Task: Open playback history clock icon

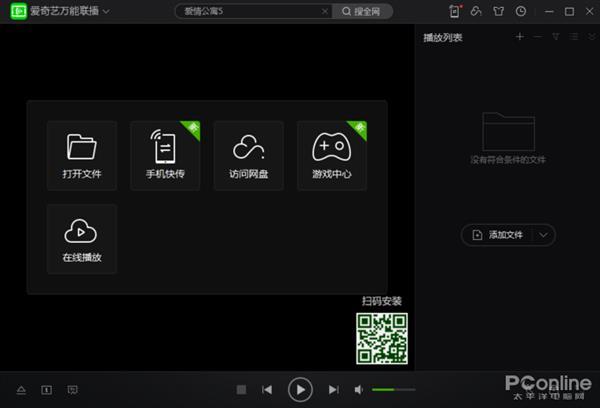Action: pyautogui.click(x=521, y=11)
